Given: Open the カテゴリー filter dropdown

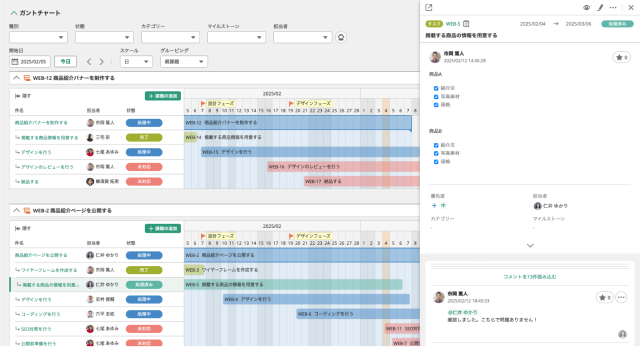Looking at the screenshot, I should coord(171,38).
